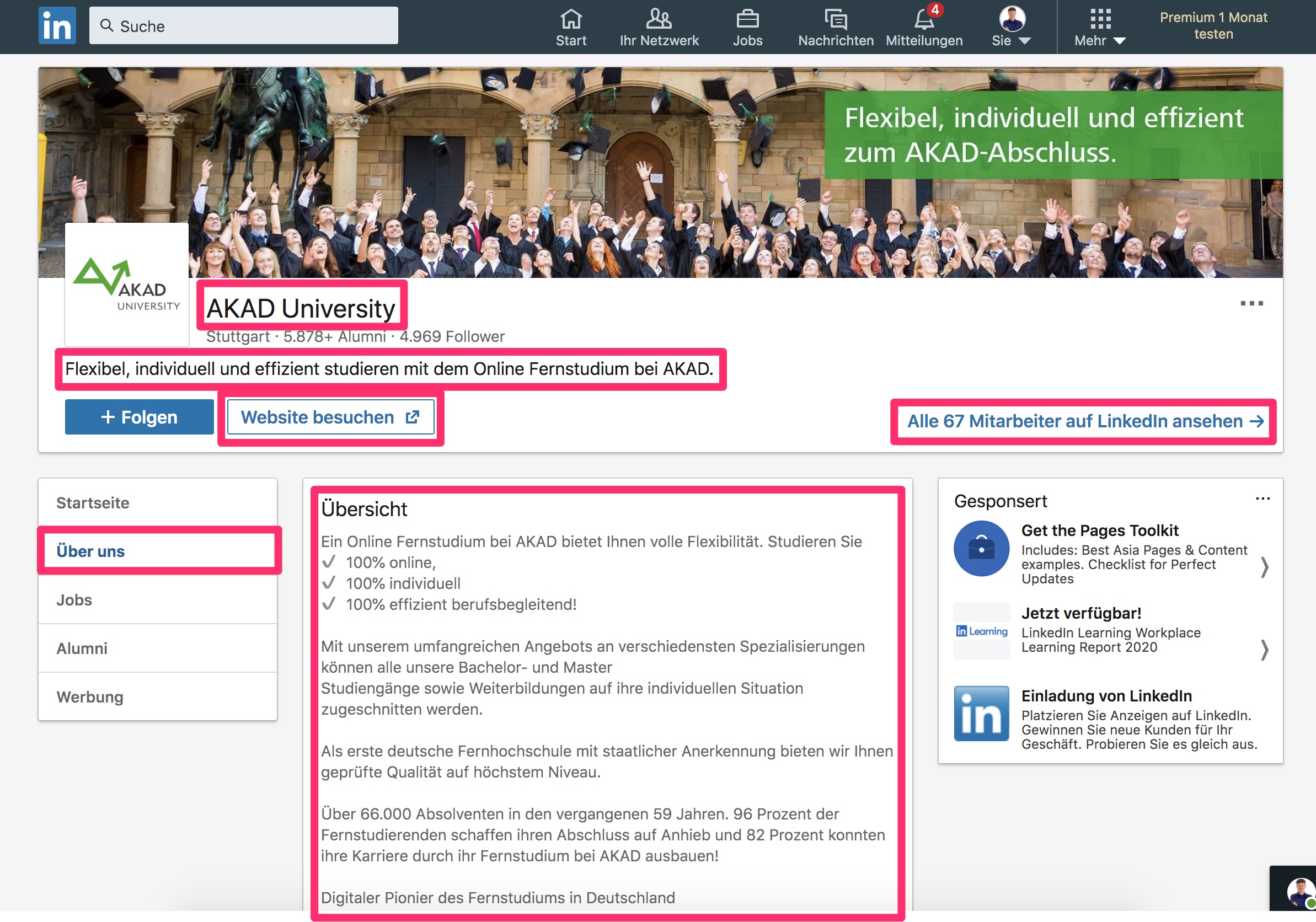The image size is (1316, 922).
Task: Click the Übersicht heading
Action: 364,509
